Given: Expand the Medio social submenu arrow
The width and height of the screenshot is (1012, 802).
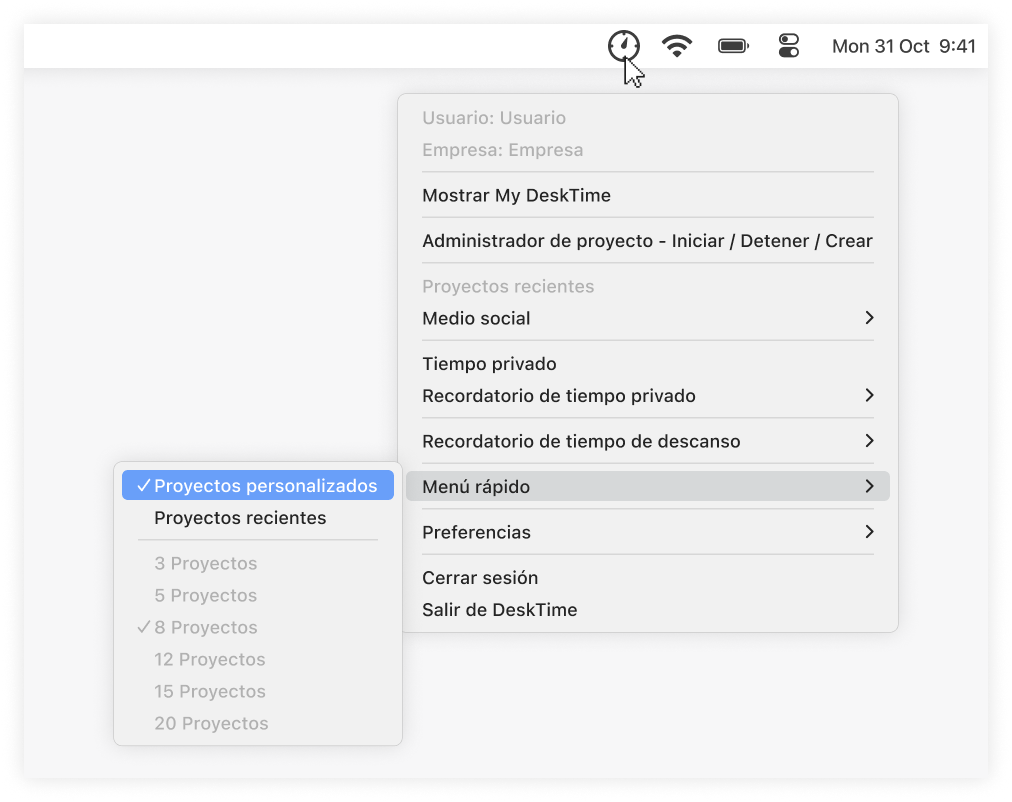Looking at the screenshot, I should pyautogui.click(x=869, y=317).
